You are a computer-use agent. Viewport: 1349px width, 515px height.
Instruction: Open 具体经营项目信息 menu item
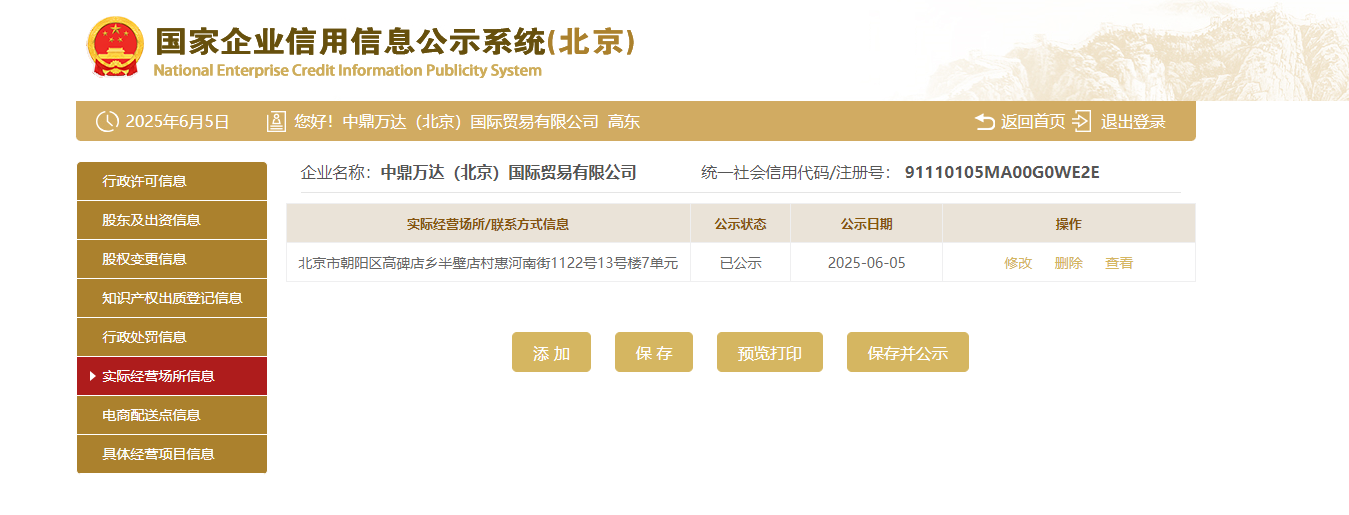pos(172,454)
